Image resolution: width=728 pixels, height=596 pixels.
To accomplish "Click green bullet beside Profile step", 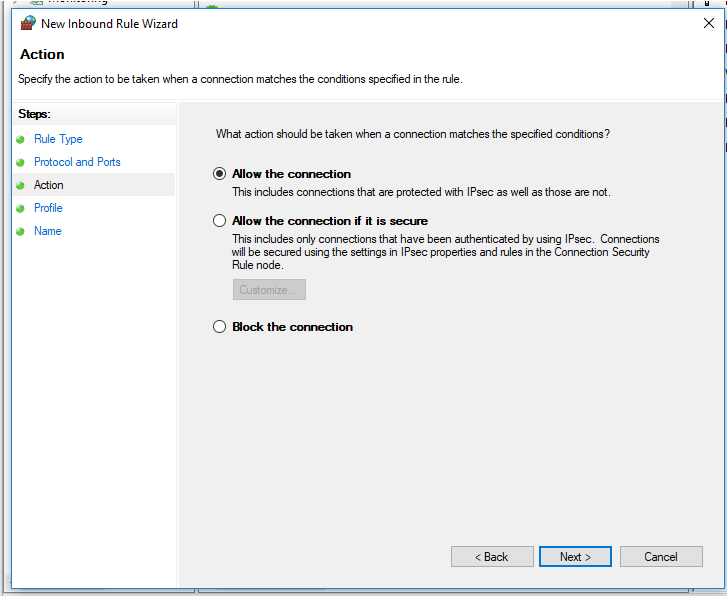I will (x=20, y=208).
